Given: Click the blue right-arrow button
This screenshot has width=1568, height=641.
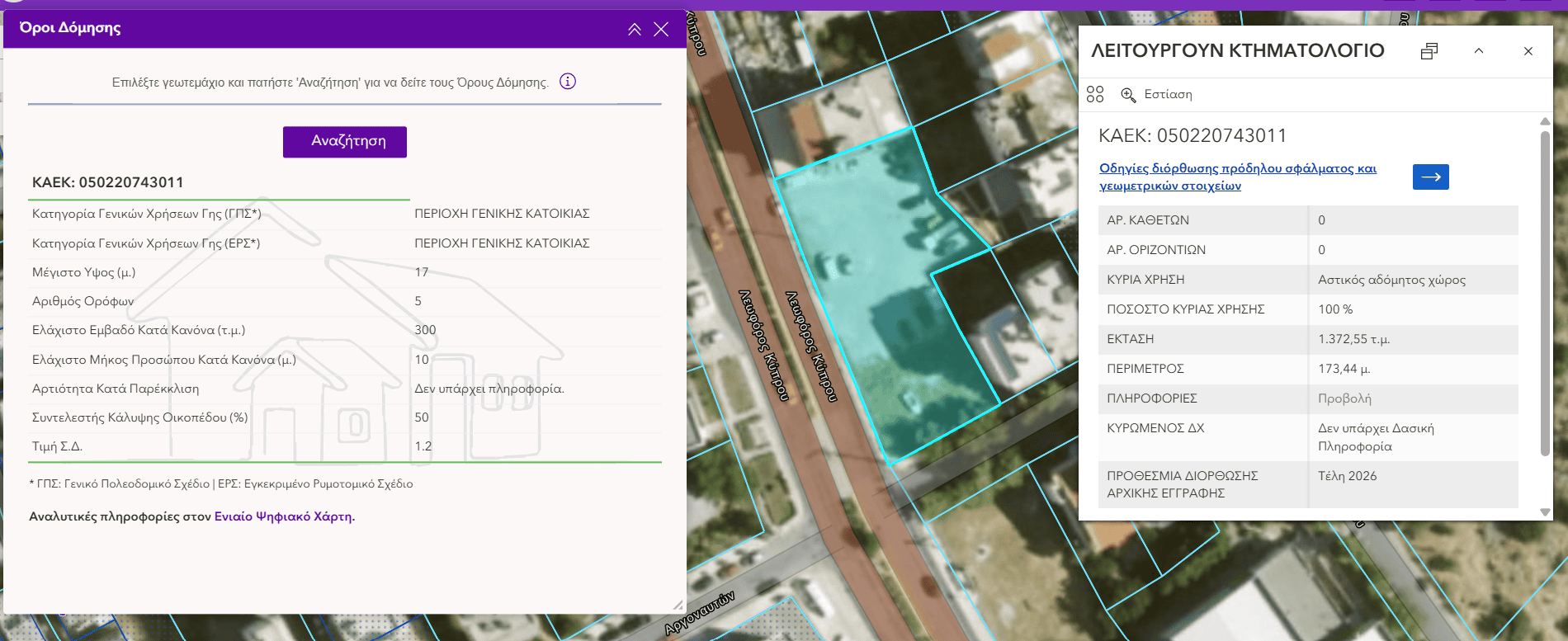Looking at the screenshot, I should click(1430, 177).
